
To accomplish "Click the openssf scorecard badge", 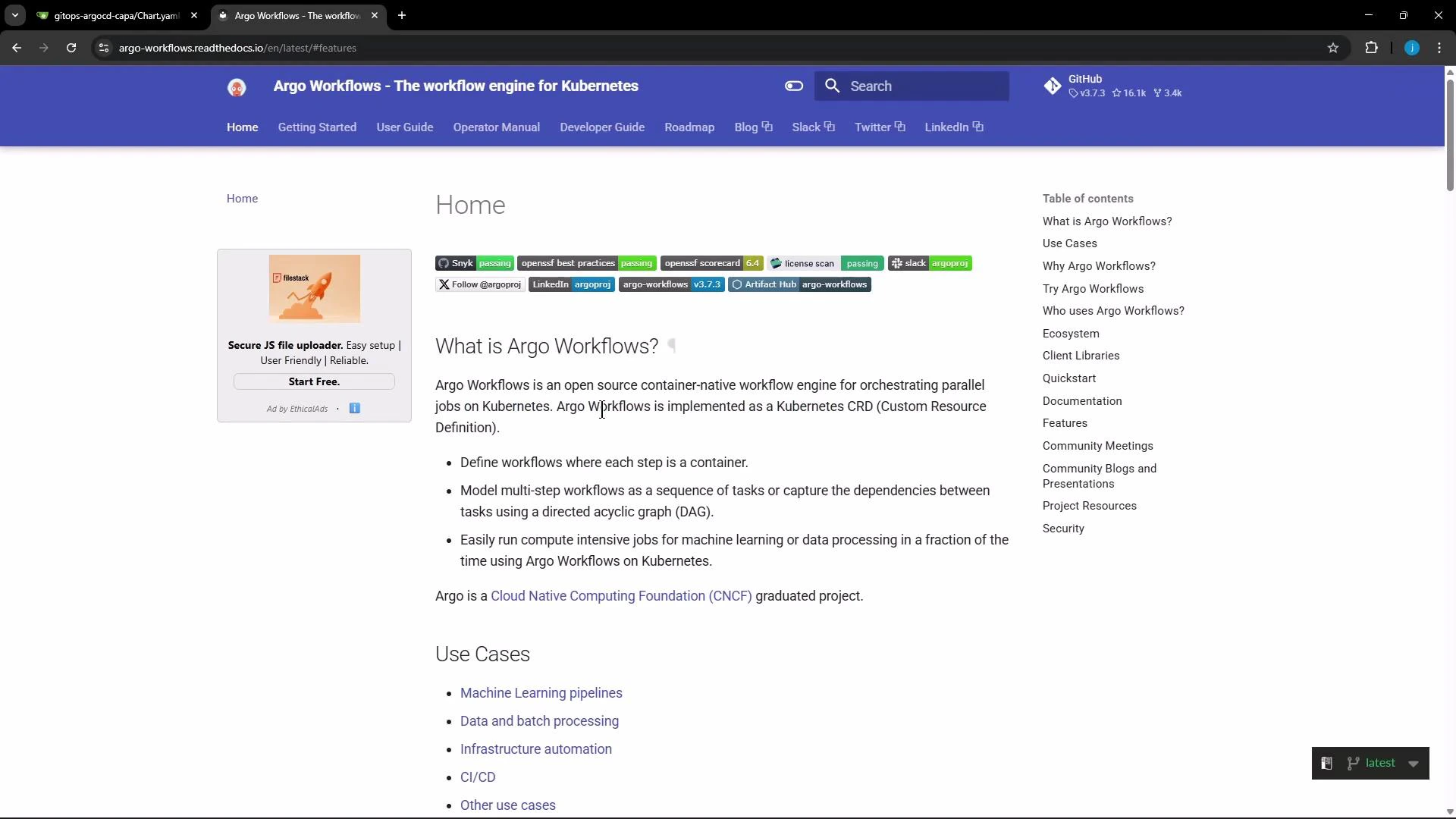I will click(712, 263).
